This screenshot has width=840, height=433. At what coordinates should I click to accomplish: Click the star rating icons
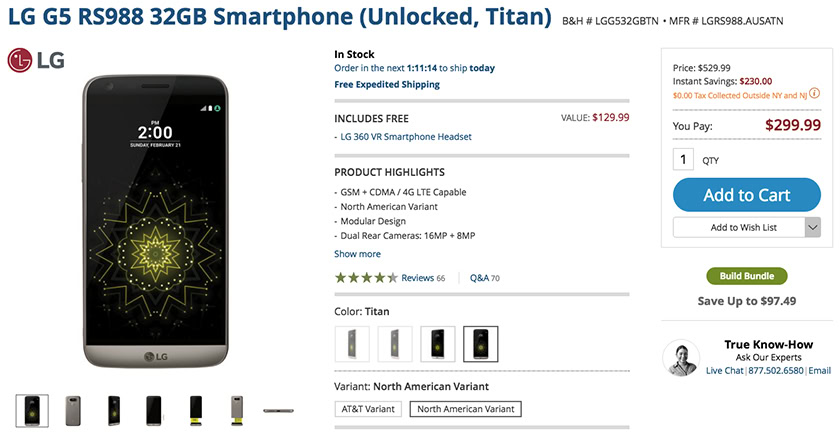(x=366, y=278)
